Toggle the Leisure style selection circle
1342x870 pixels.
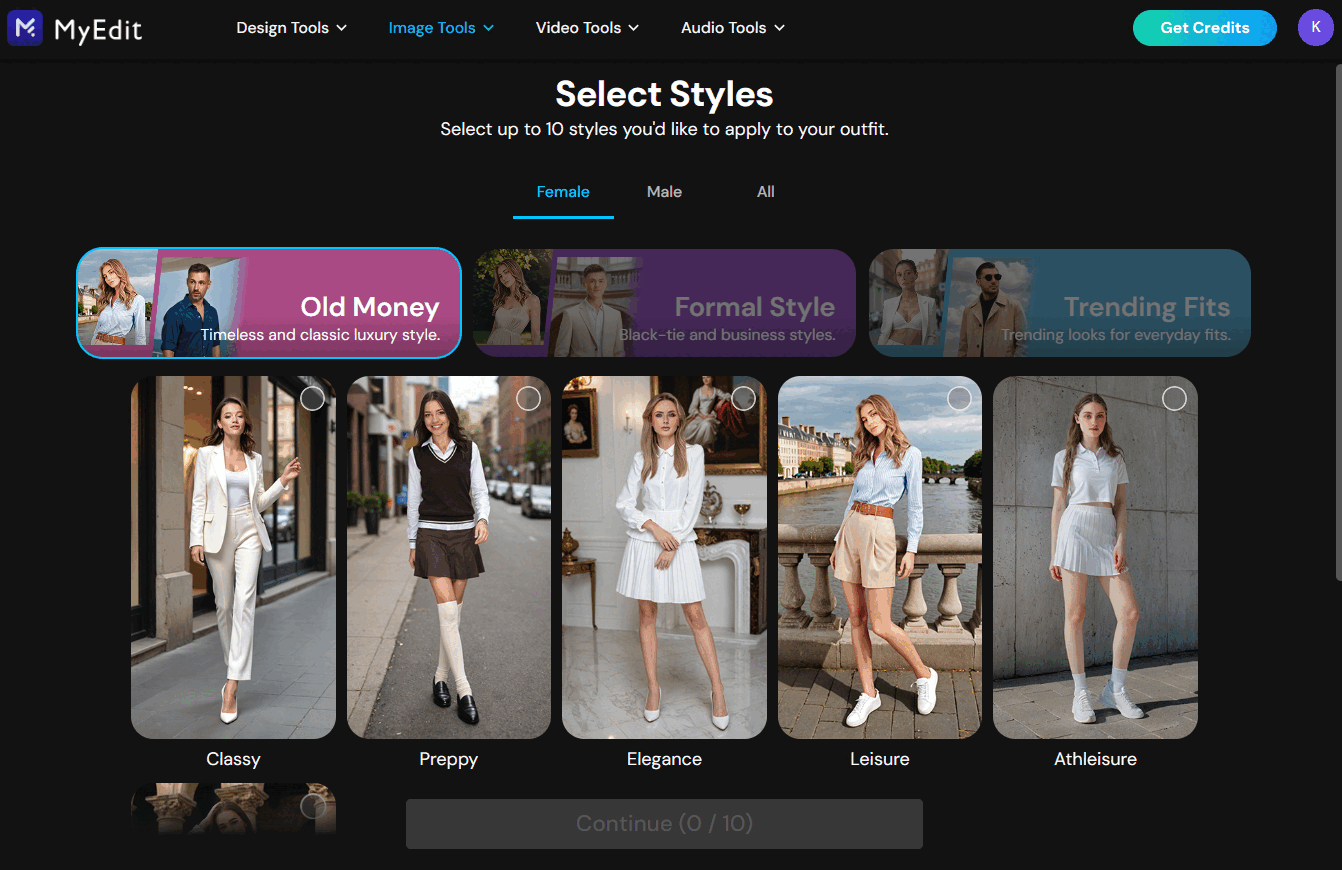[x=959, y=399]
